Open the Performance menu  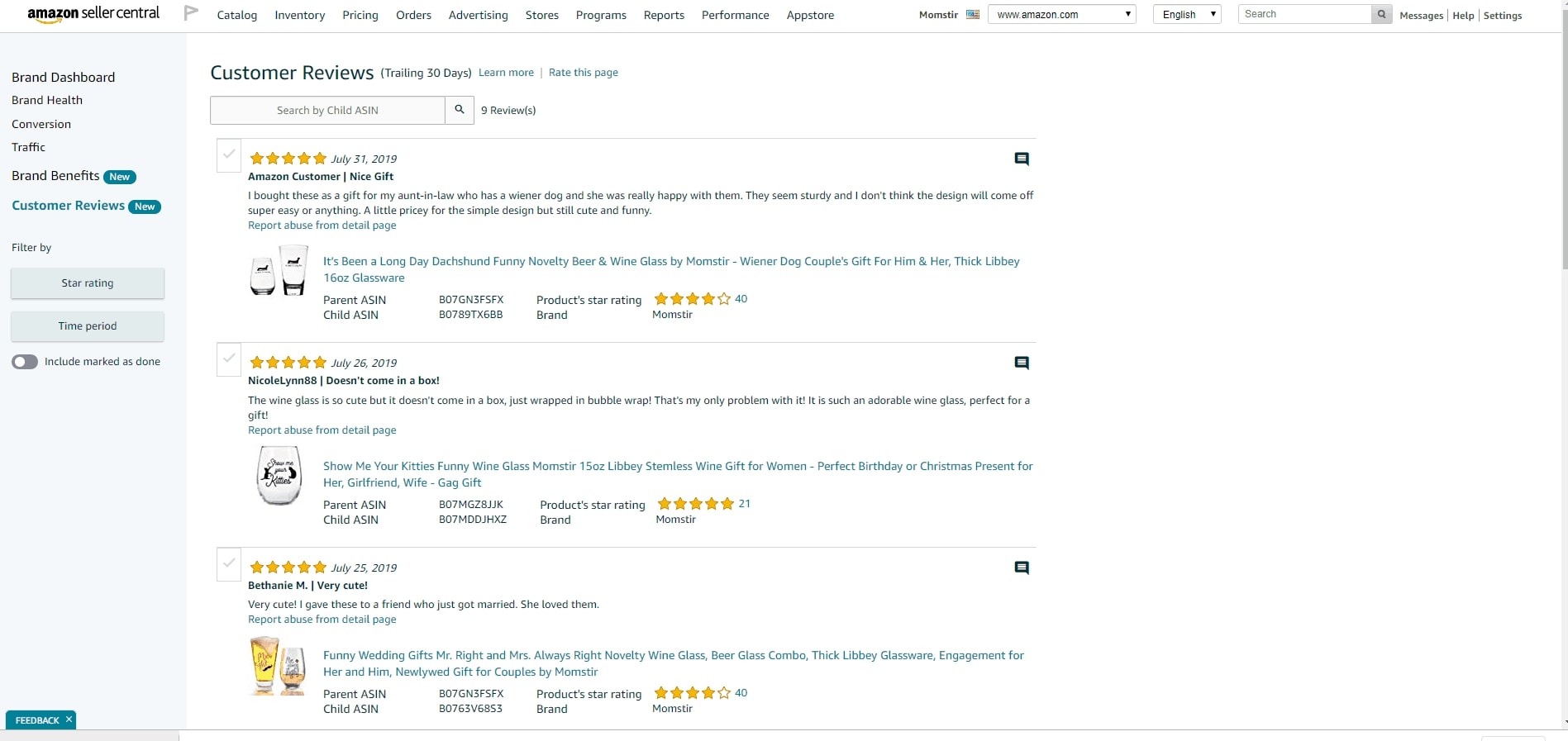pyautogui.click(x=736, y=15)
